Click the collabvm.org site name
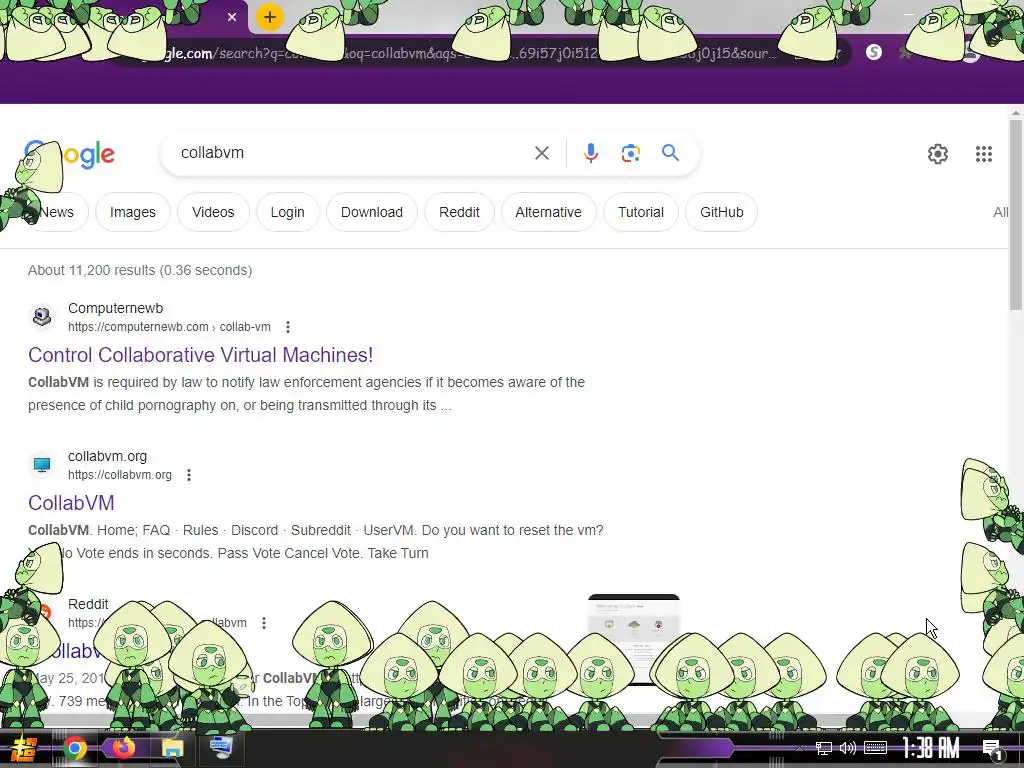This screenshot has height=768, width=1024. pyautogui.click(x=107, y=456)
